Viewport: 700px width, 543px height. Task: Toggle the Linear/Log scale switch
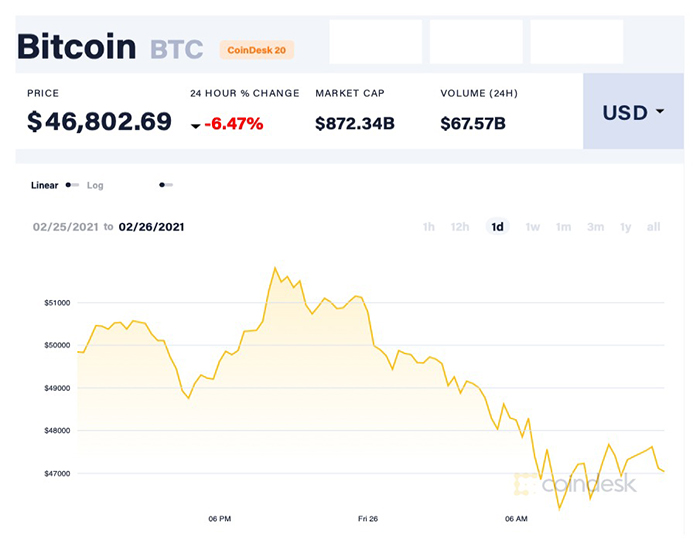tap(72, 185)
